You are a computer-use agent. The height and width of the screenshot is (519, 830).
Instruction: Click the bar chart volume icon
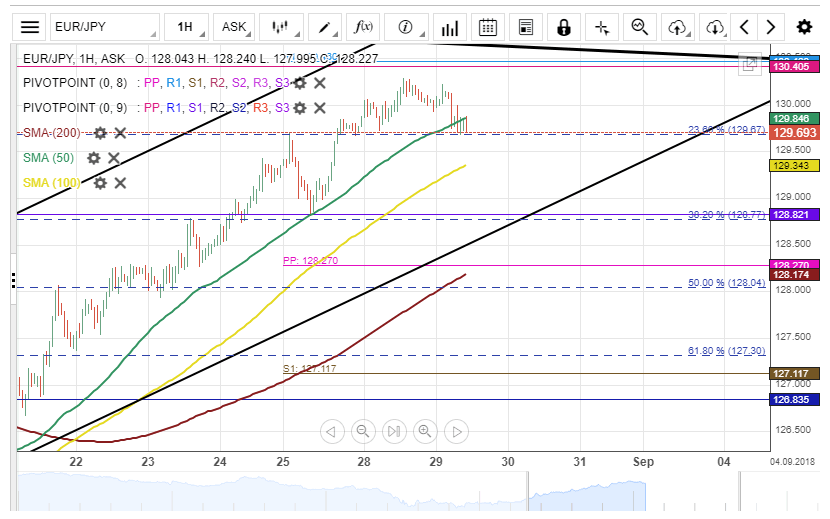449,27
